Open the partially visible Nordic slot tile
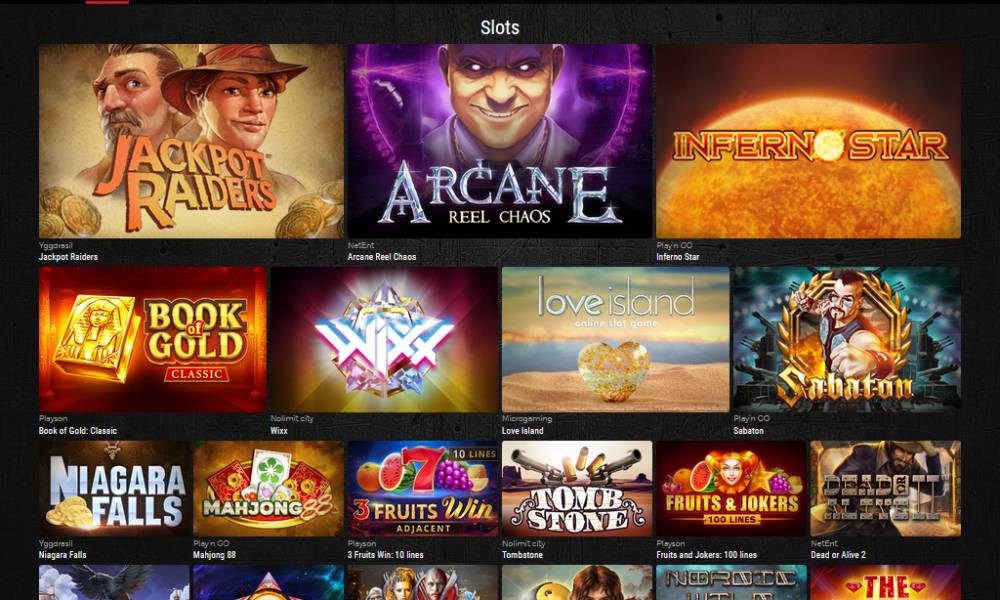The image size is (1000, 600). 732,582
